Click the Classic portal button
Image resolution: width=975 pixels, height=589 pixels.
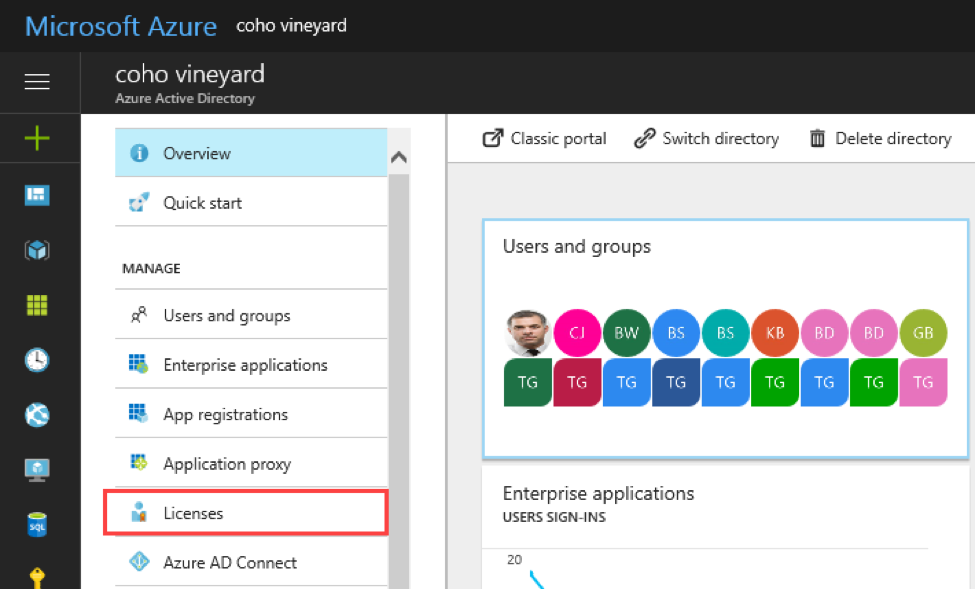point(545,138)
